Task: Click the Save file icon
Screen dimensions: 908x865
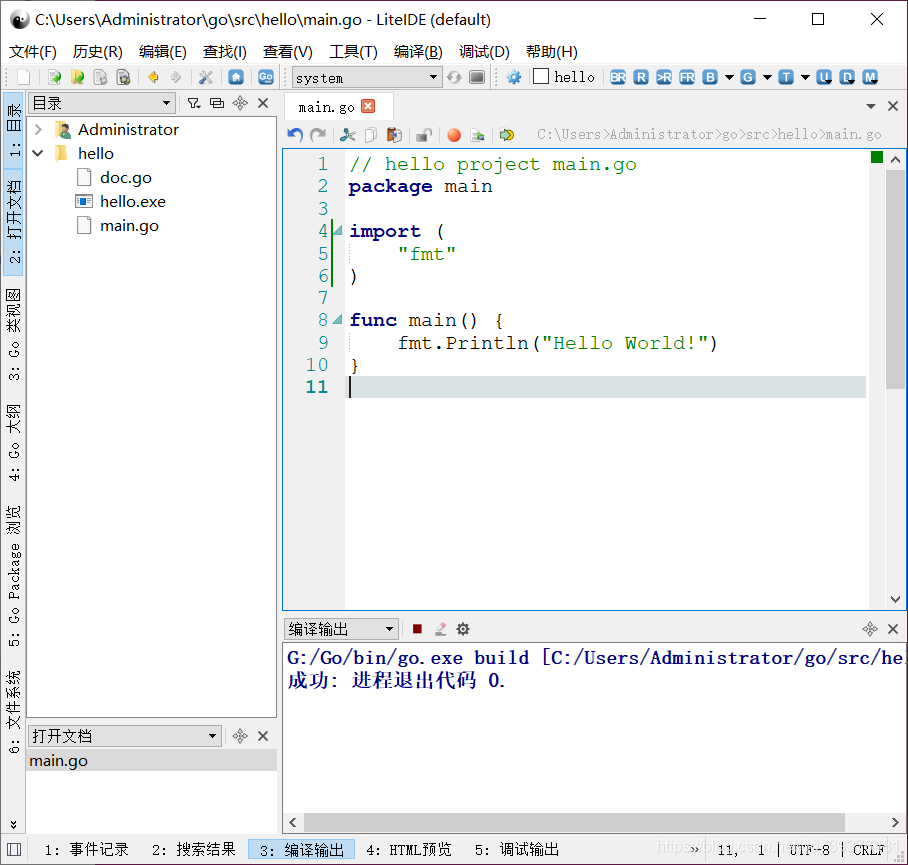Action: coord(100,77)
